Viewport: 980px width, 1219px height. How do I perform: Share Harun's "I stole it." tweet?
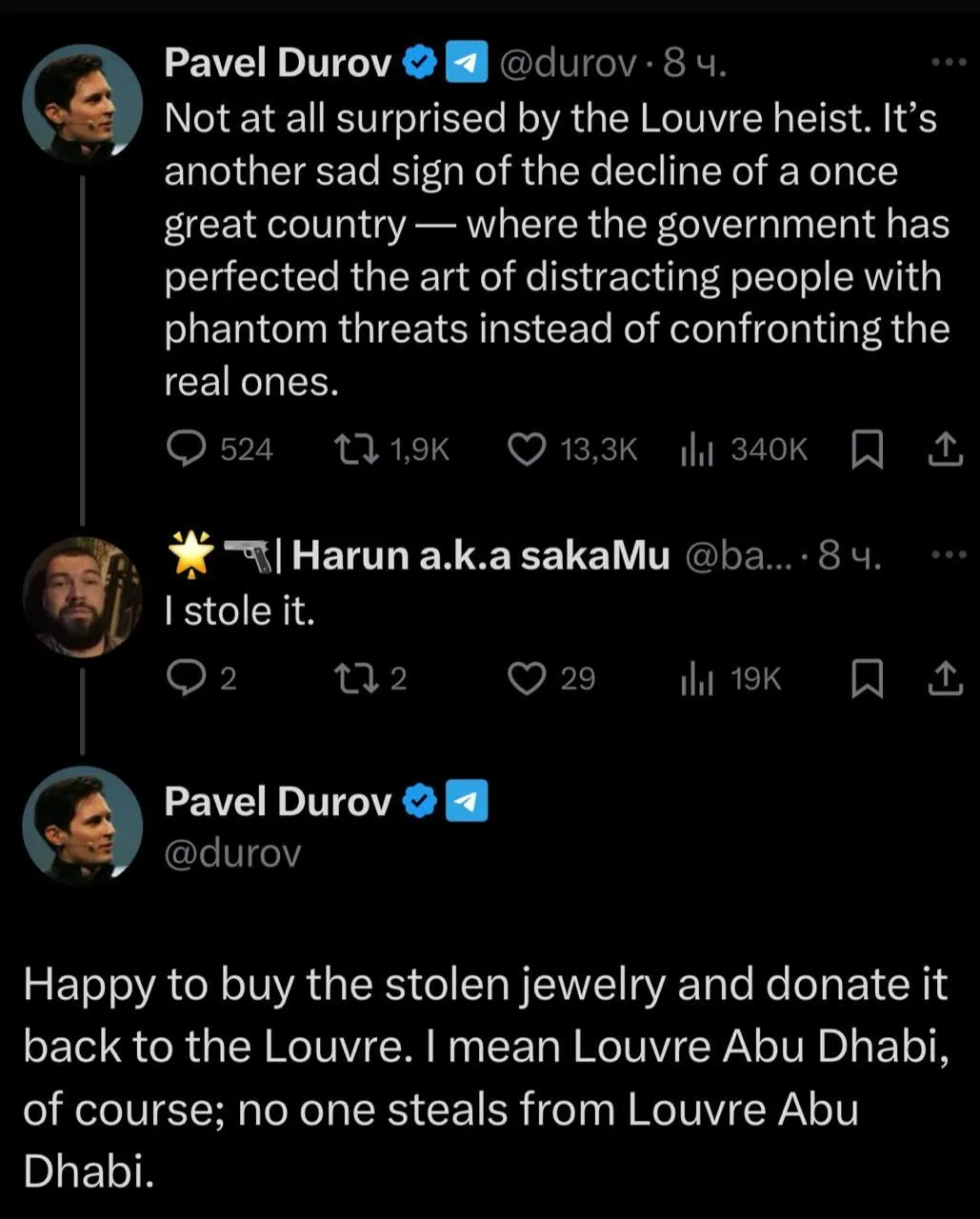tap(945, 678)
